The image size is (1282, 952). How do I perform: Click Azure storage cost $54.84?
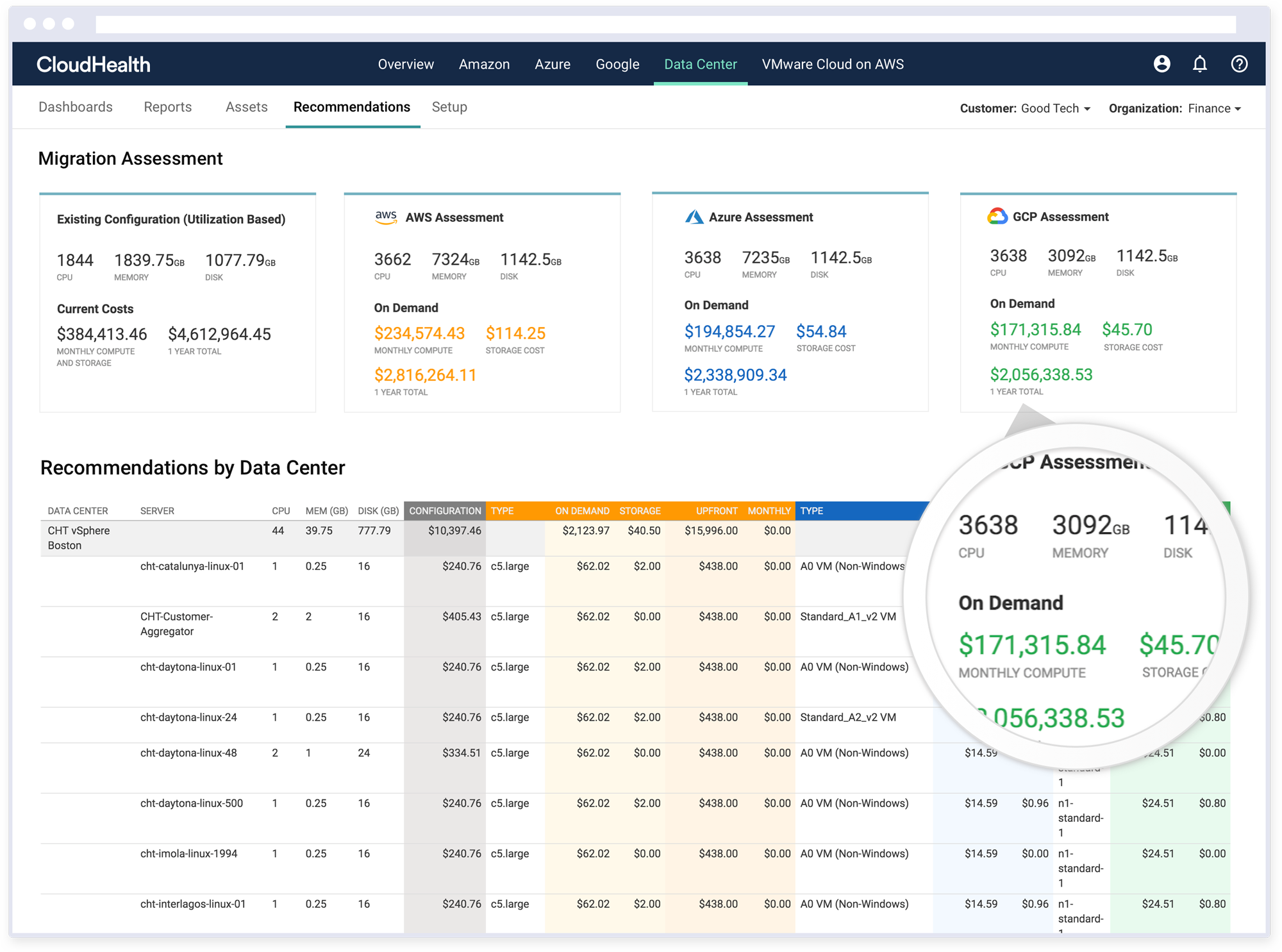pos(821,331)
